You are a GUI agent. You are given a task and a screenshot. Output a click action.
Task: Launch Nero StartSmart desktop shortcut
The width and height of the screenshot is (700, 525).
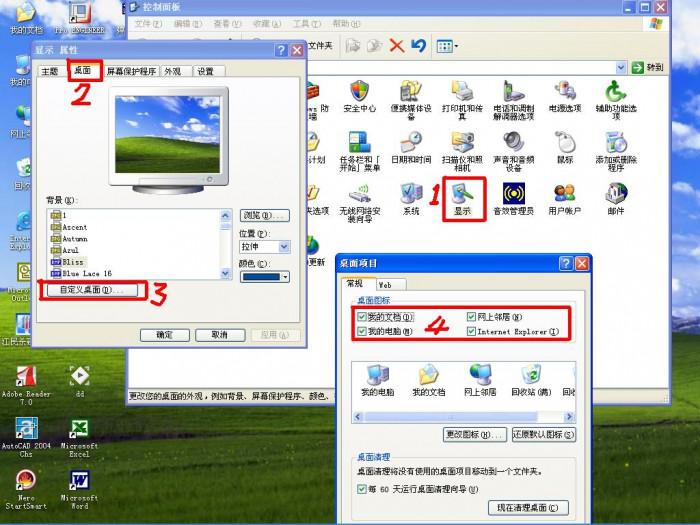26,489
